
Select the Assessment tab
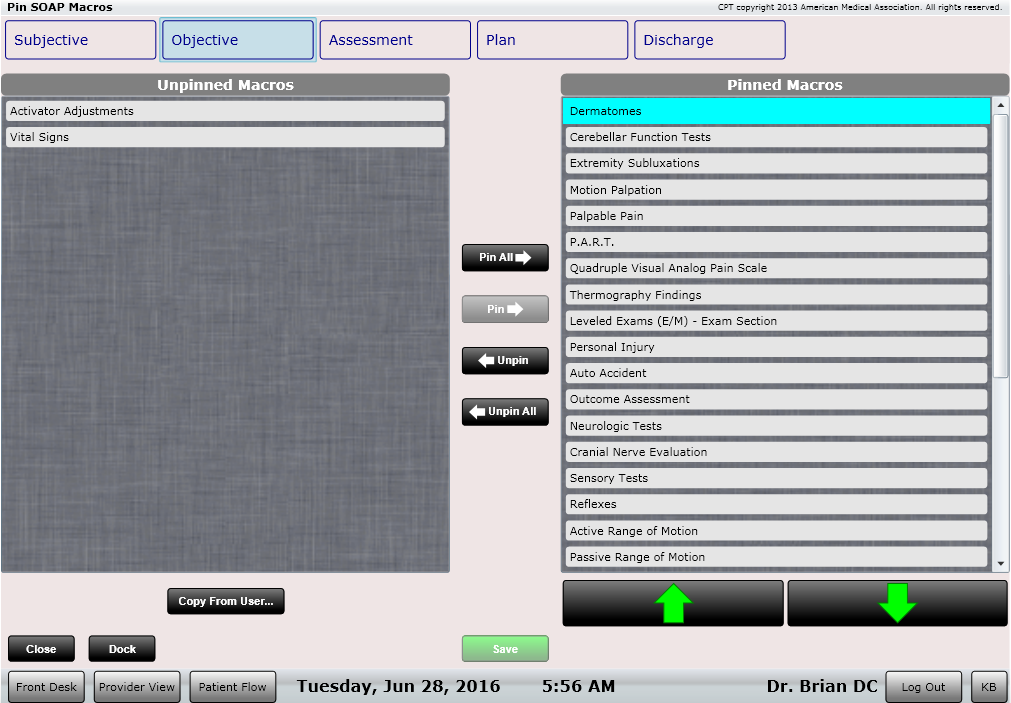pos(394,39)
